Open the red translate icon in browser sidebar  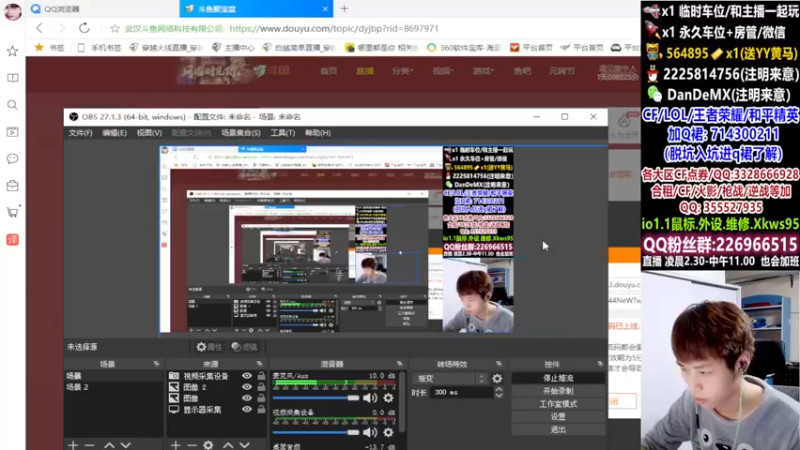12,239
